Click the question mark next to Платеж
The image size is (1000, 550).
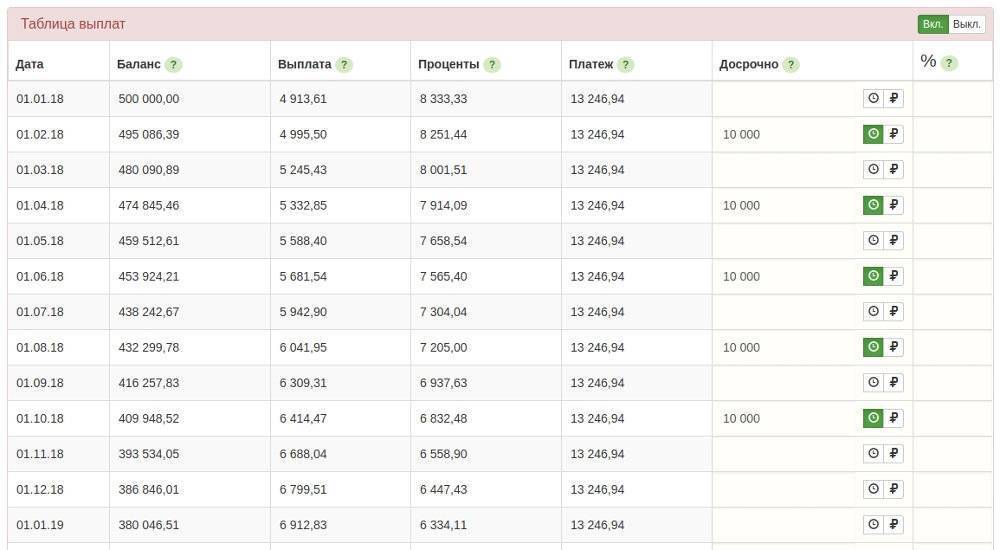pyautogui.click(x=626, y=65)
